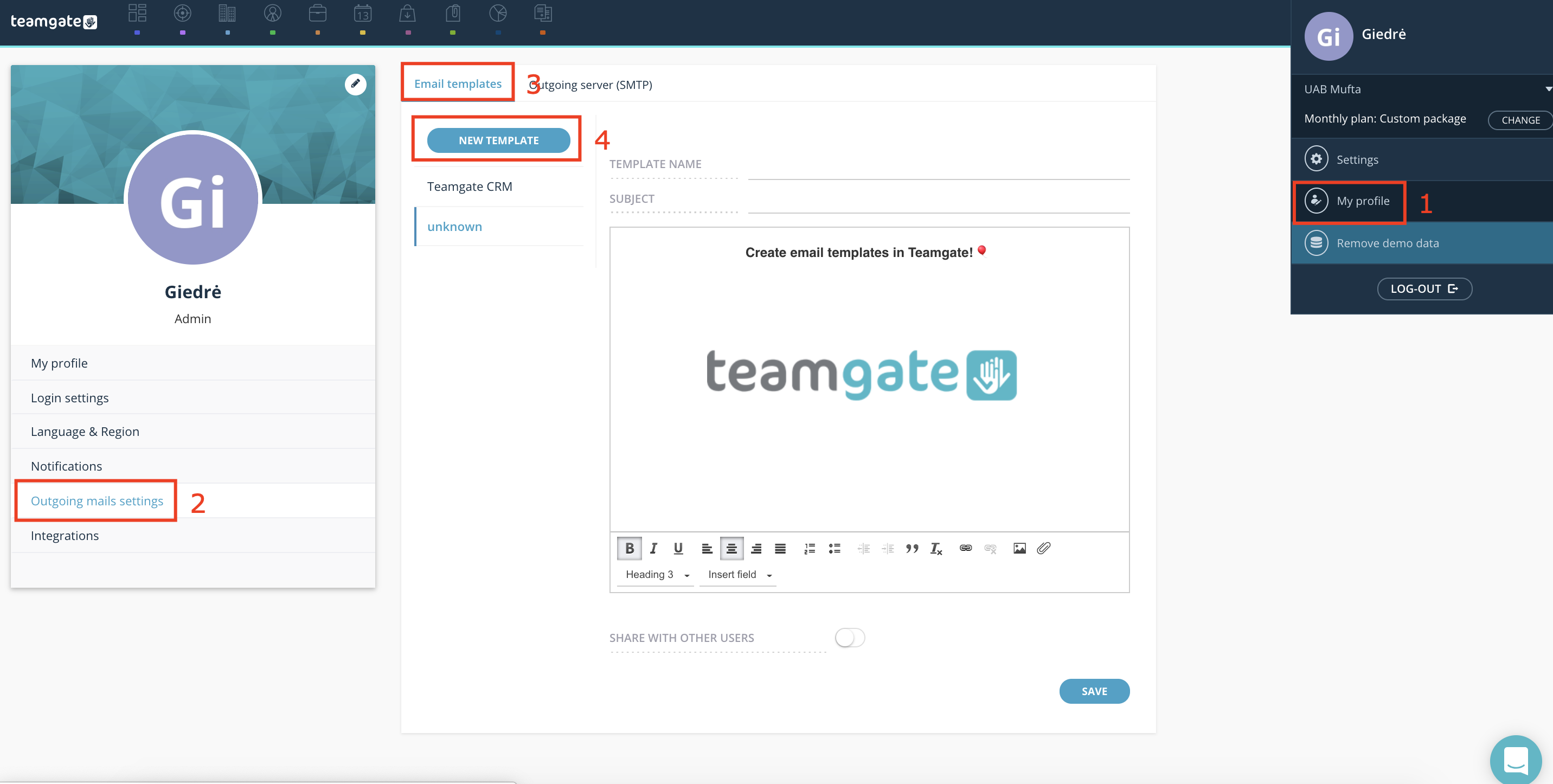Image resolution: width=1553 pixels, height=784 pixels.
Task: Open Integrations section
Action: (193, 535)
